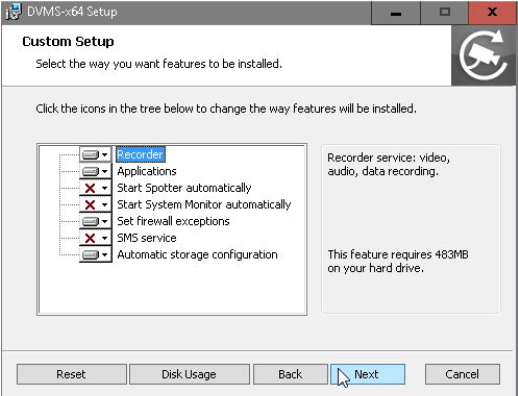Select the Recorder tree item
The width and height of the screenshot is (518, 396).
[140, 155]
